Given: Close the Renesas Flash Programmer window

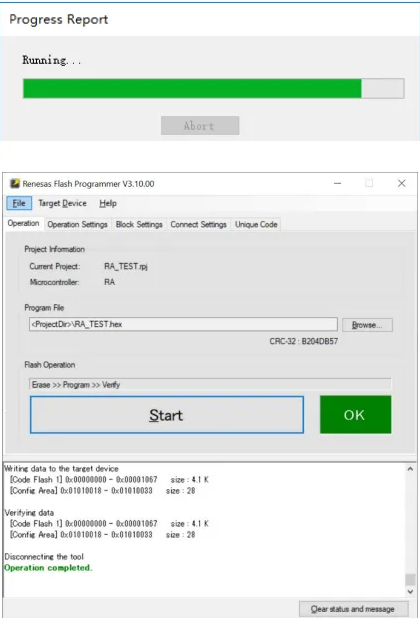Looking at the screenshot, I should pos(401,183).
